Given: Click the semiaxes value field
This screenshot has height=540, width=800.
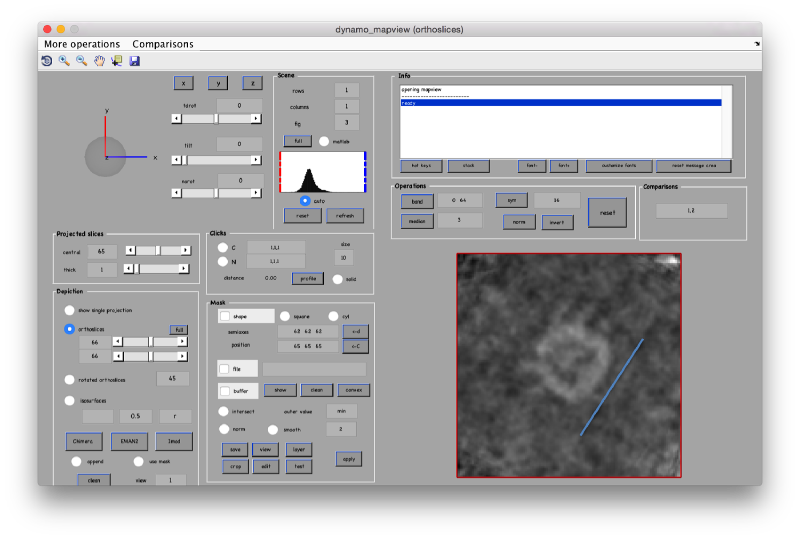Looking at the screenshot, I should tap(308, 331).
